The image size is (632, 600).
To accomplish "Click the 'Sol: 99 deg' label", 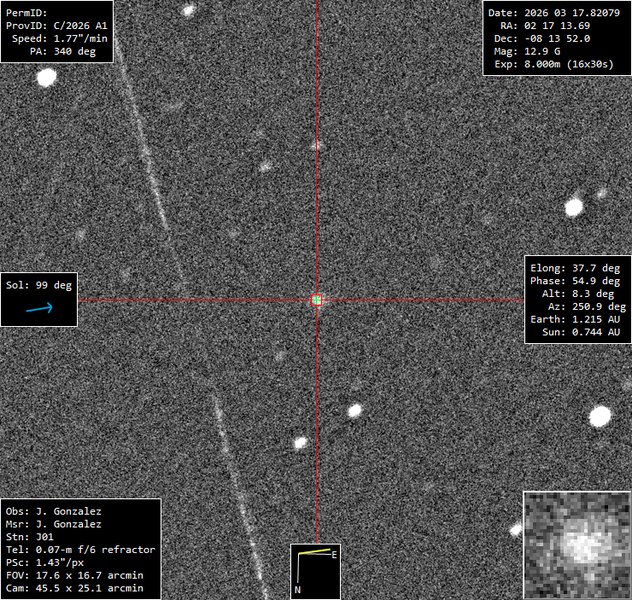I will coord(39,285).
